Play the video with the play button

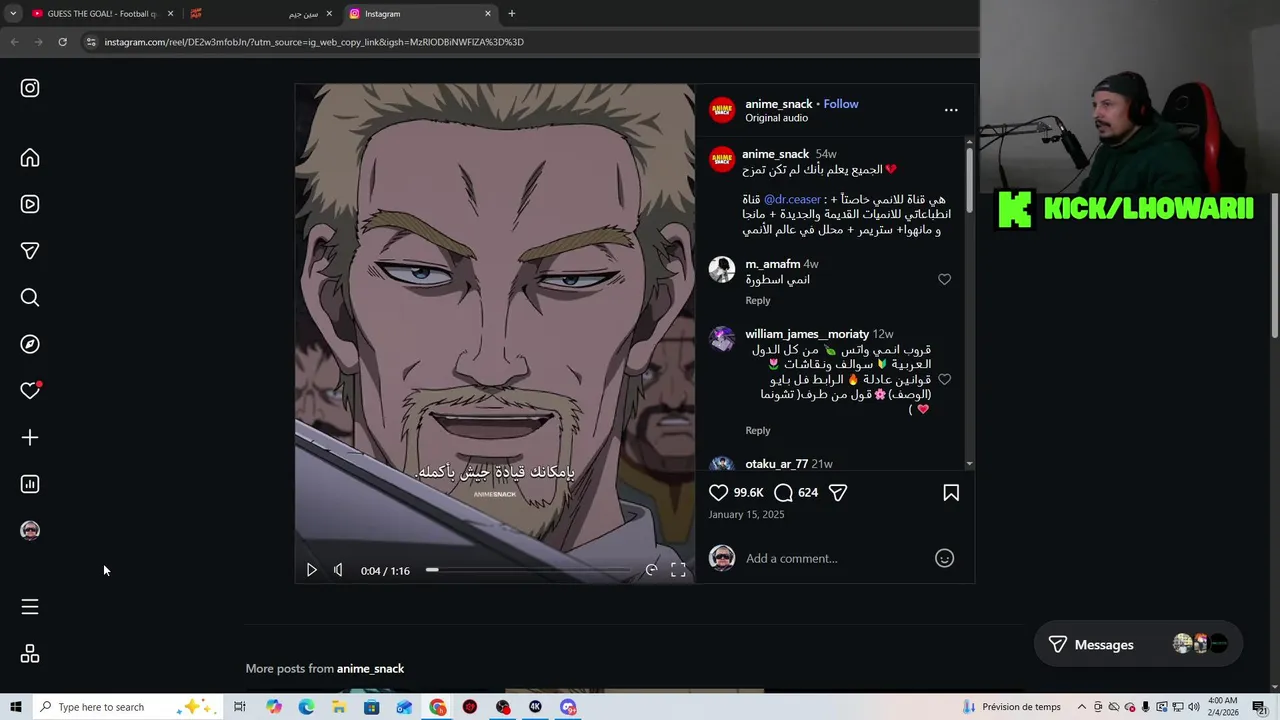coord(311,570)
